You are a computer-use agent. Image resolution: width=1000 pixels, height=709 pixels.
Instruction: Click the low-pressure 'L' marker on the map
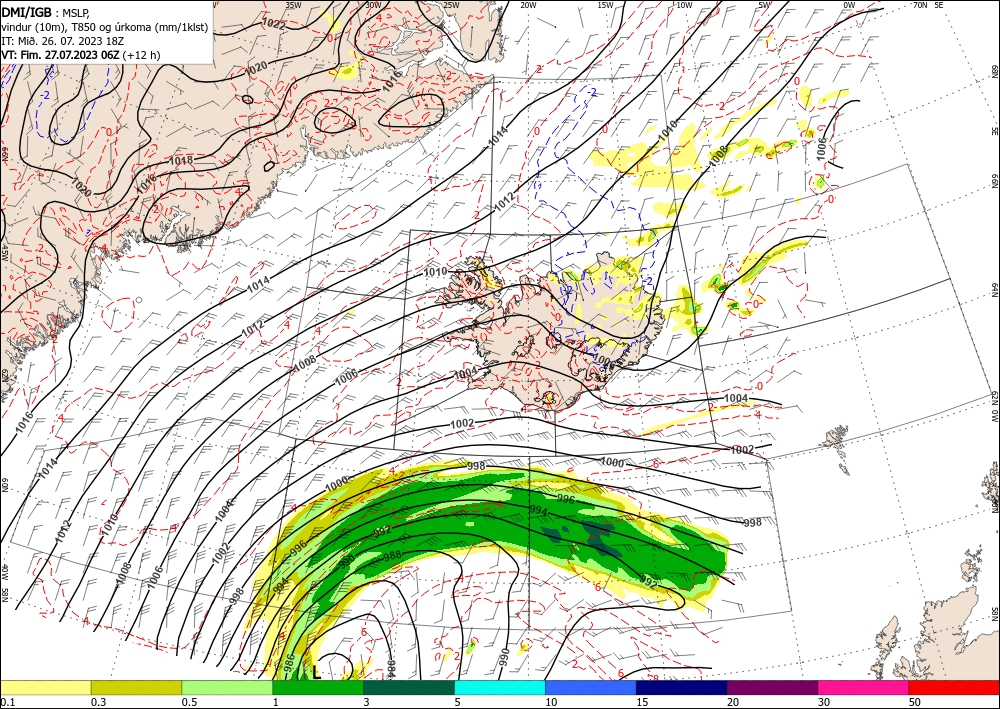[x=316, y=673]
